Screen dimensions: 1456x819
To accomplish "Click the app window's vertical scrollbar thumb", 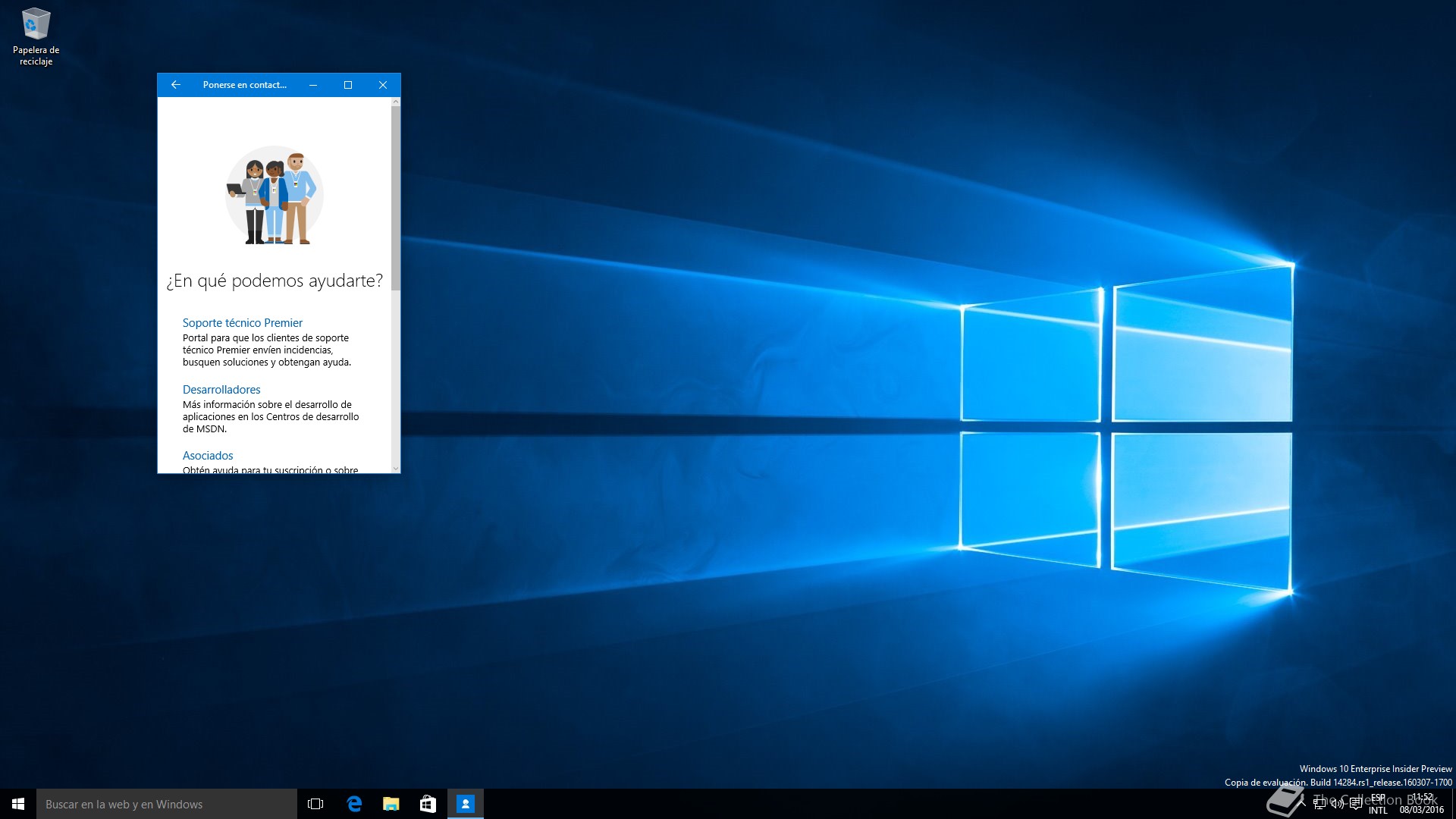I will point(396,197).
